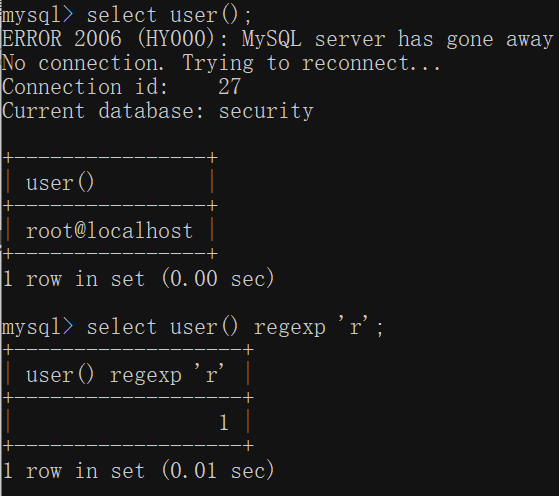Click the top border of the first result table
Image resolution: width=559 pixels, height=496 pixels.
tap(110, 157)
